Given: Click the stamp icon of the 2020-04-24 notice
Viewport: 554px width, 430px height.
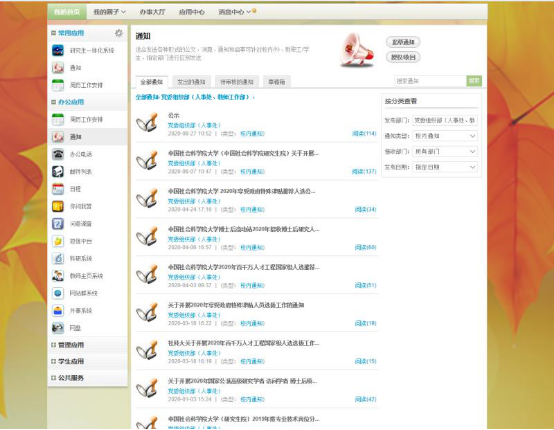Looking at the screenshot, I should pyautogui.click(x=147, y=198).
